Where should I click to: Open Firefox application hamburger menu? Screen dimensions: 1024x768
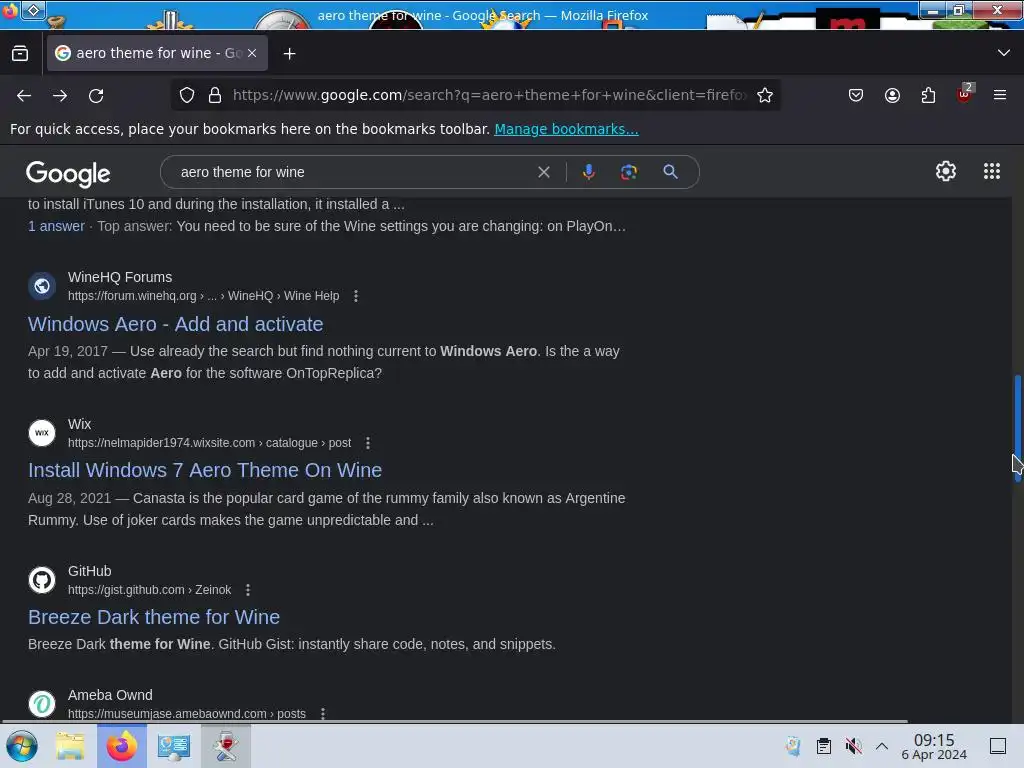point(999,95)
